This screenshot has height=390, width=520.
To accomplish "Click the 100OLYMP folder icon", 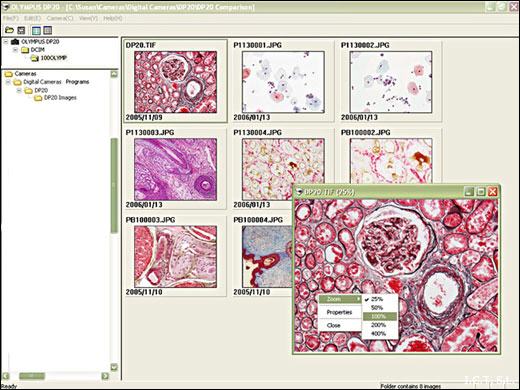I will (35, 58).
